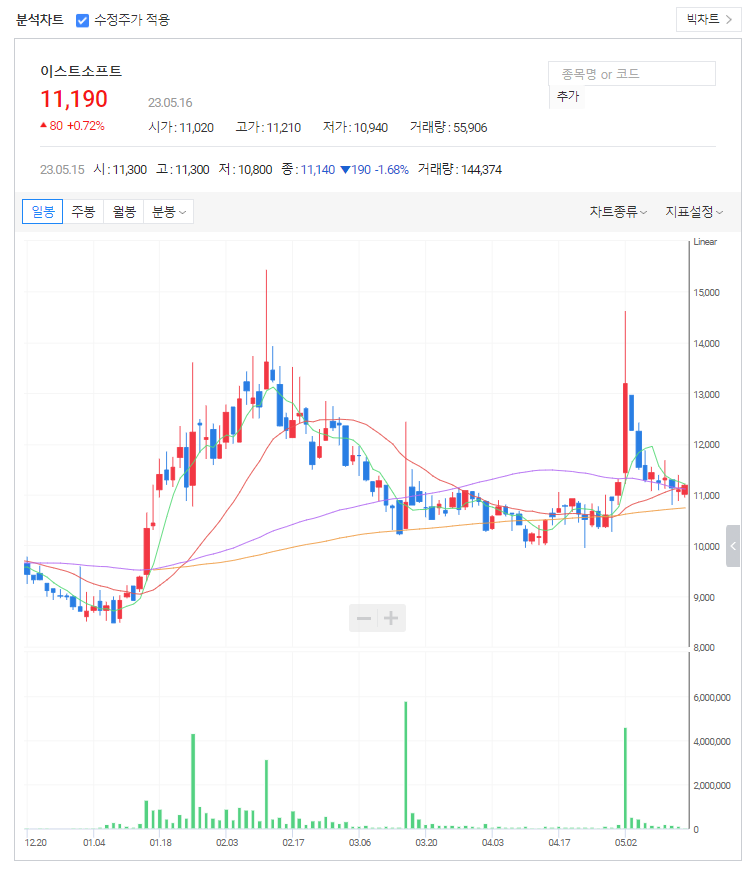Click the 거래량: 144,374 previous volume text
Viewport: 755px width, 874px height.
pyautogui.click(x=460, y=169)
